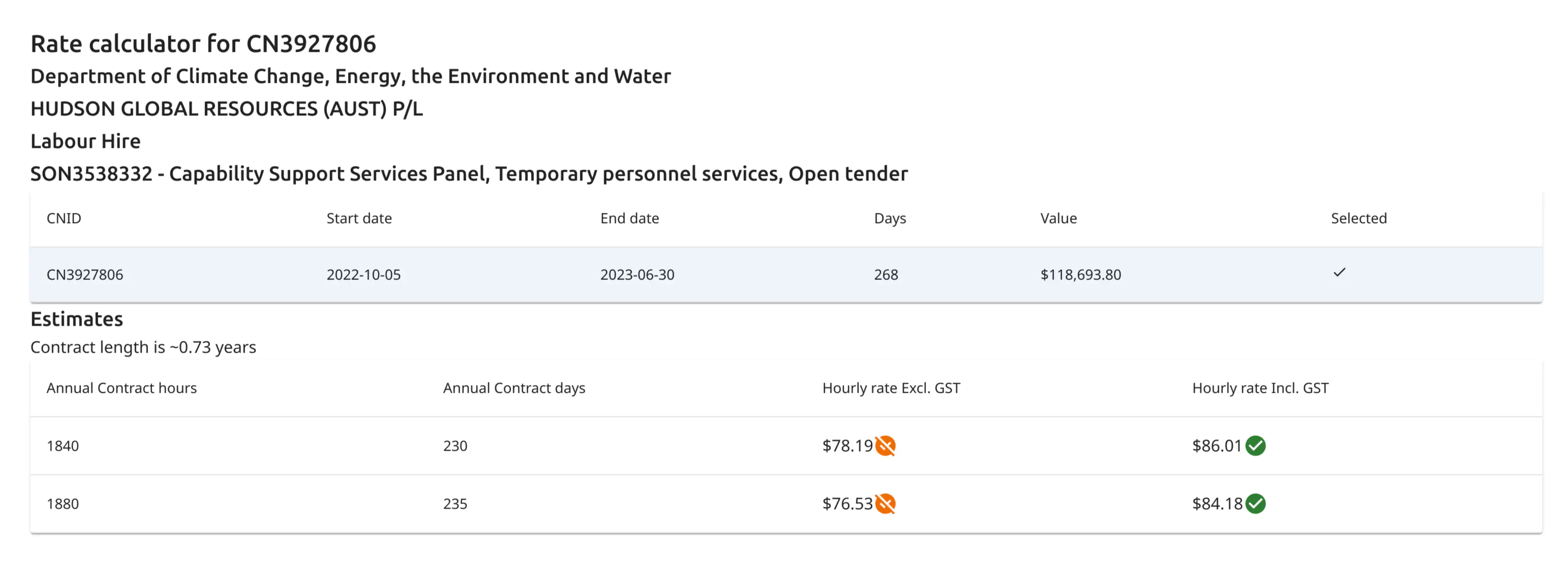1568x564 pixels.
Task: Click the Selected column header
Action: (1359, 218)
